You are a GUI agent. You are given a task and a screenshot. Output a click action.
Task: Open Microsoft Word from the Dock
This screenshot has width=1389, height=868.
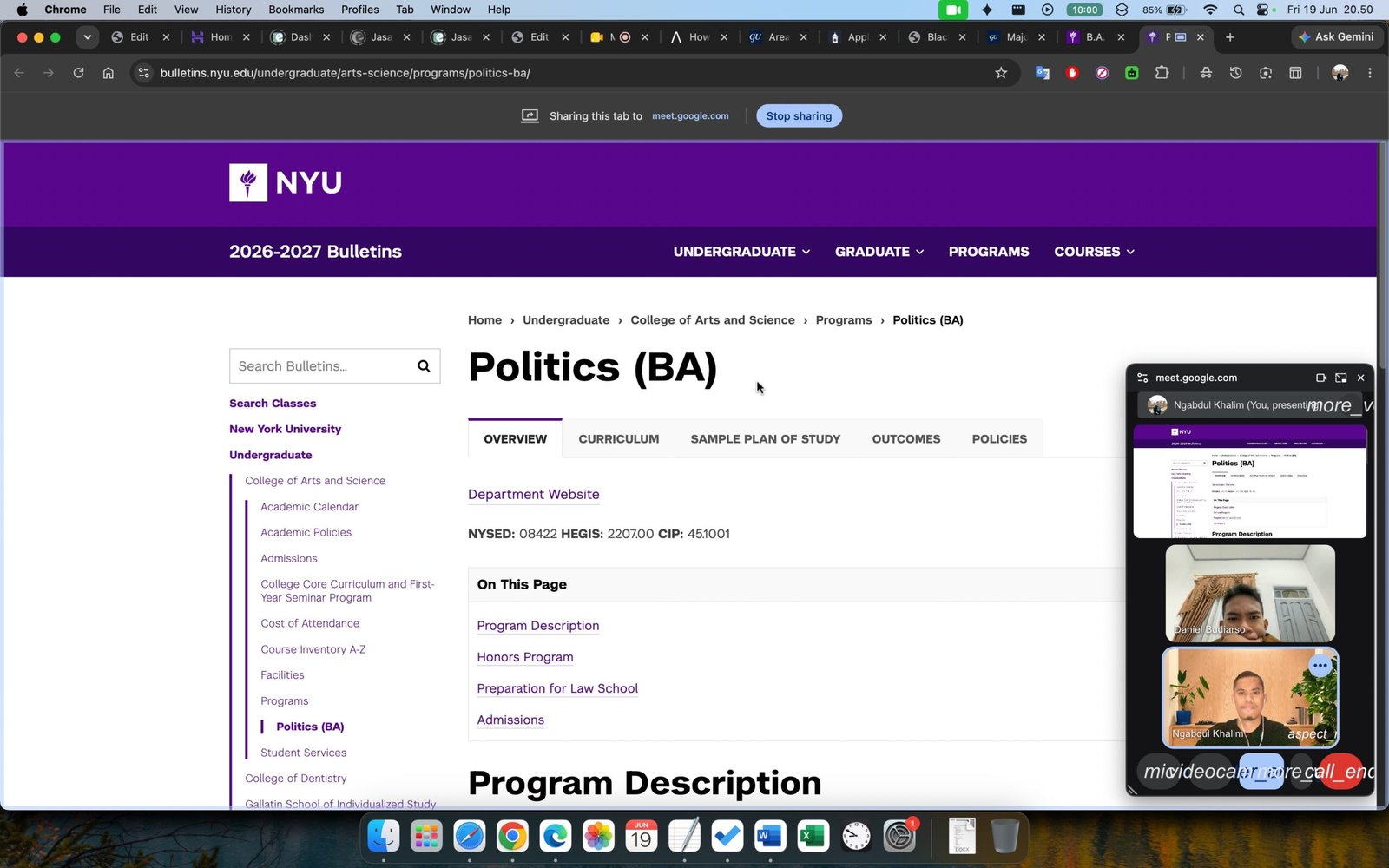tap(770, 836)
